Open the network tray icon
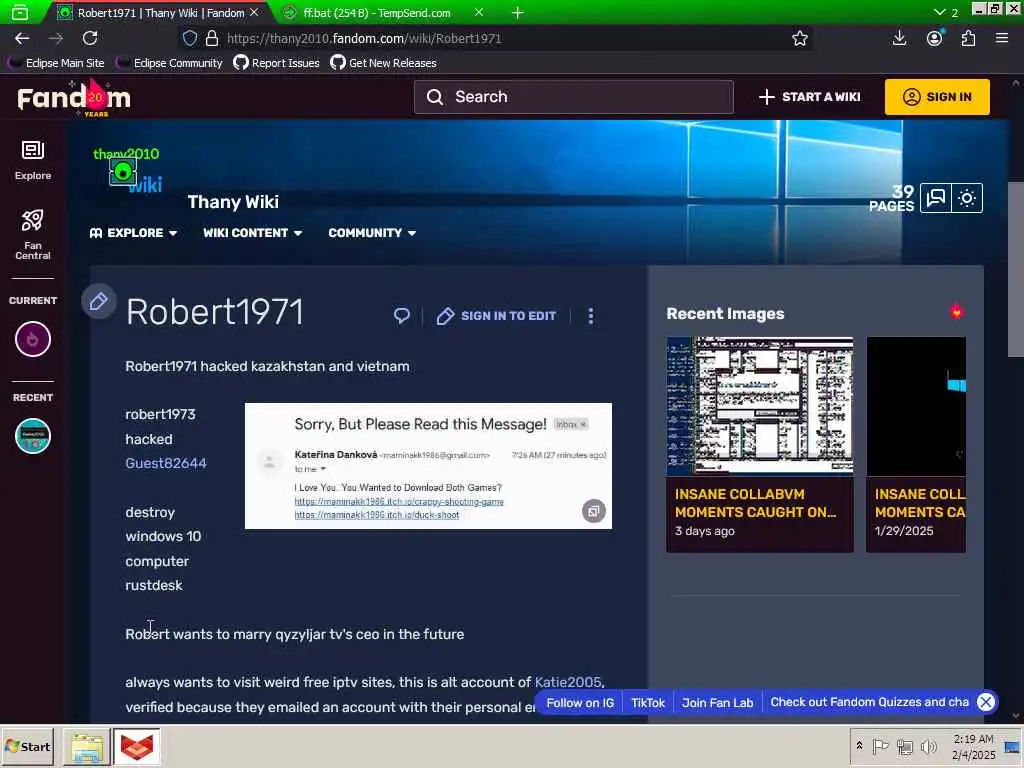 (904, 746)
